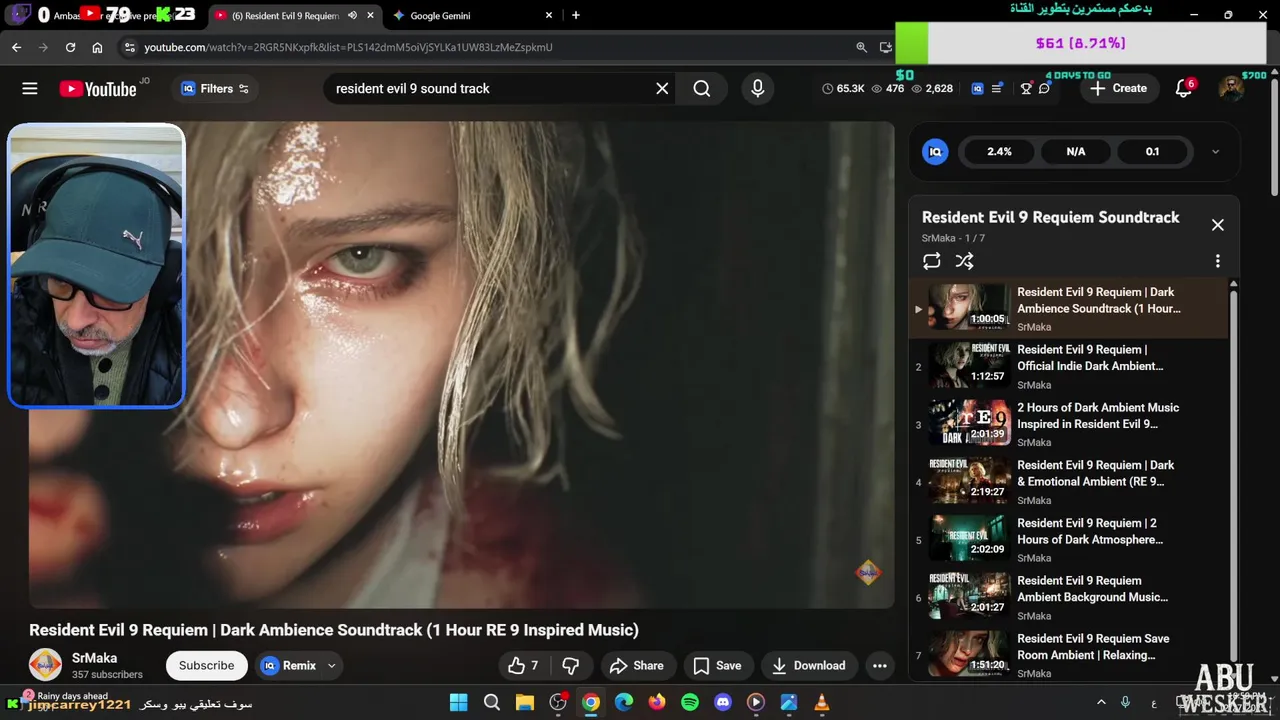This screenshot has height=720, width=1280.
Task: Play Dark & Emotional Ambient playlist video
Action: coord(1068,482)
